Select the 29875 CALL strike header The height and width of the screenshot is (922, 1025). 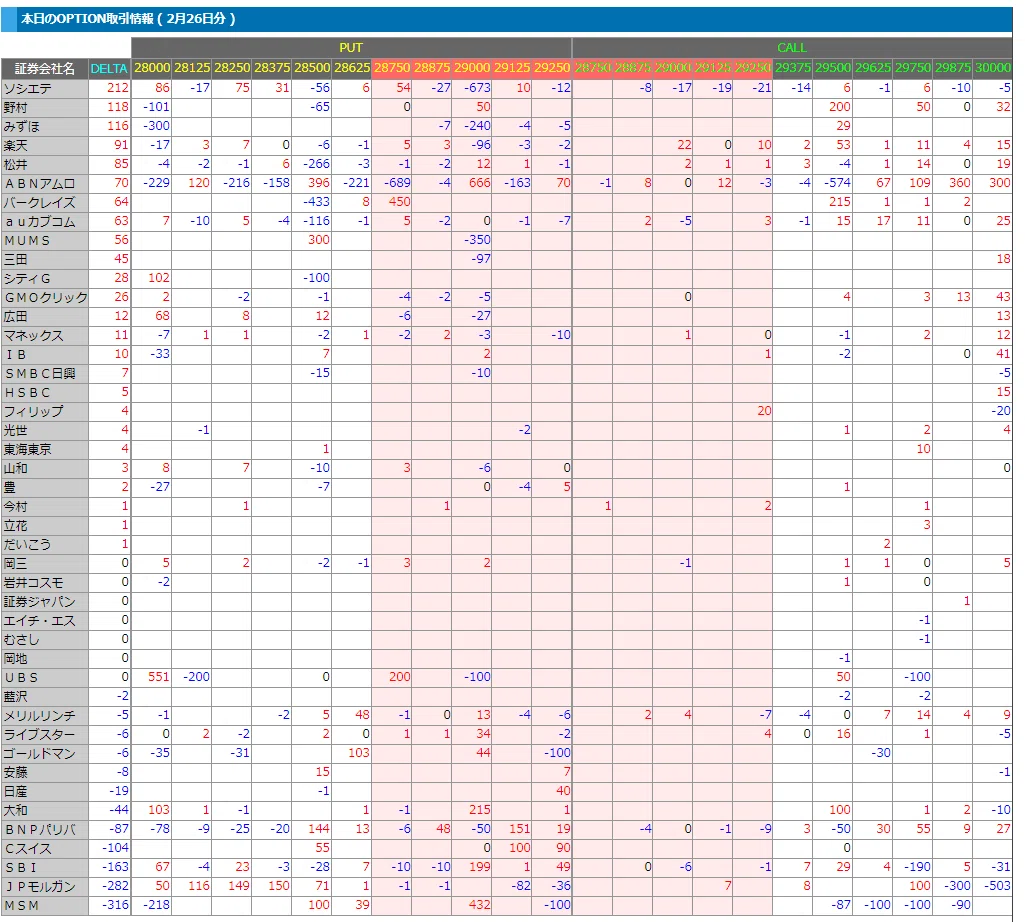coord(952,68)
